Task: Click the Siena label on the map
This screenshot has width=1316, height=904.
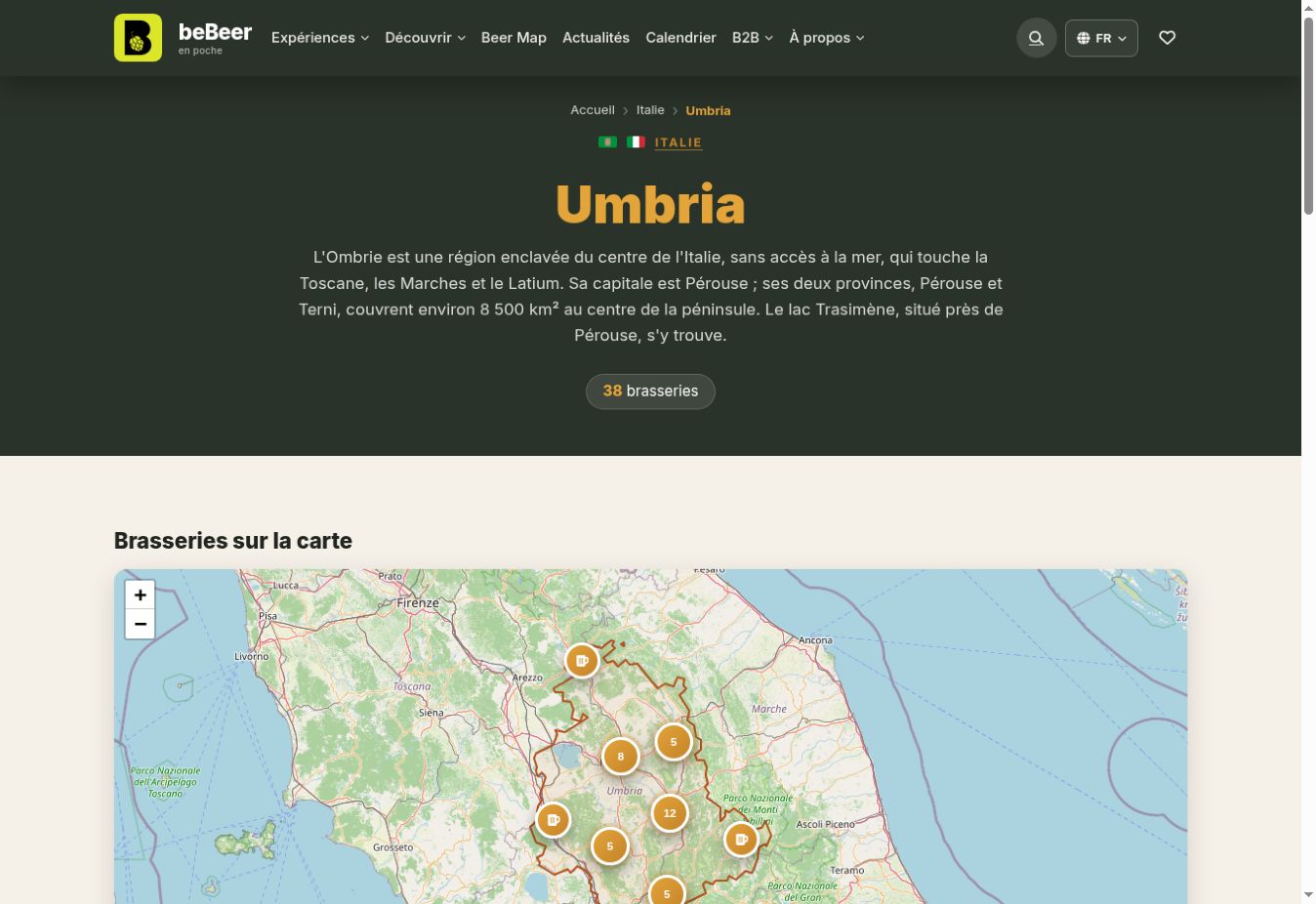Action: tap(431, 713)
